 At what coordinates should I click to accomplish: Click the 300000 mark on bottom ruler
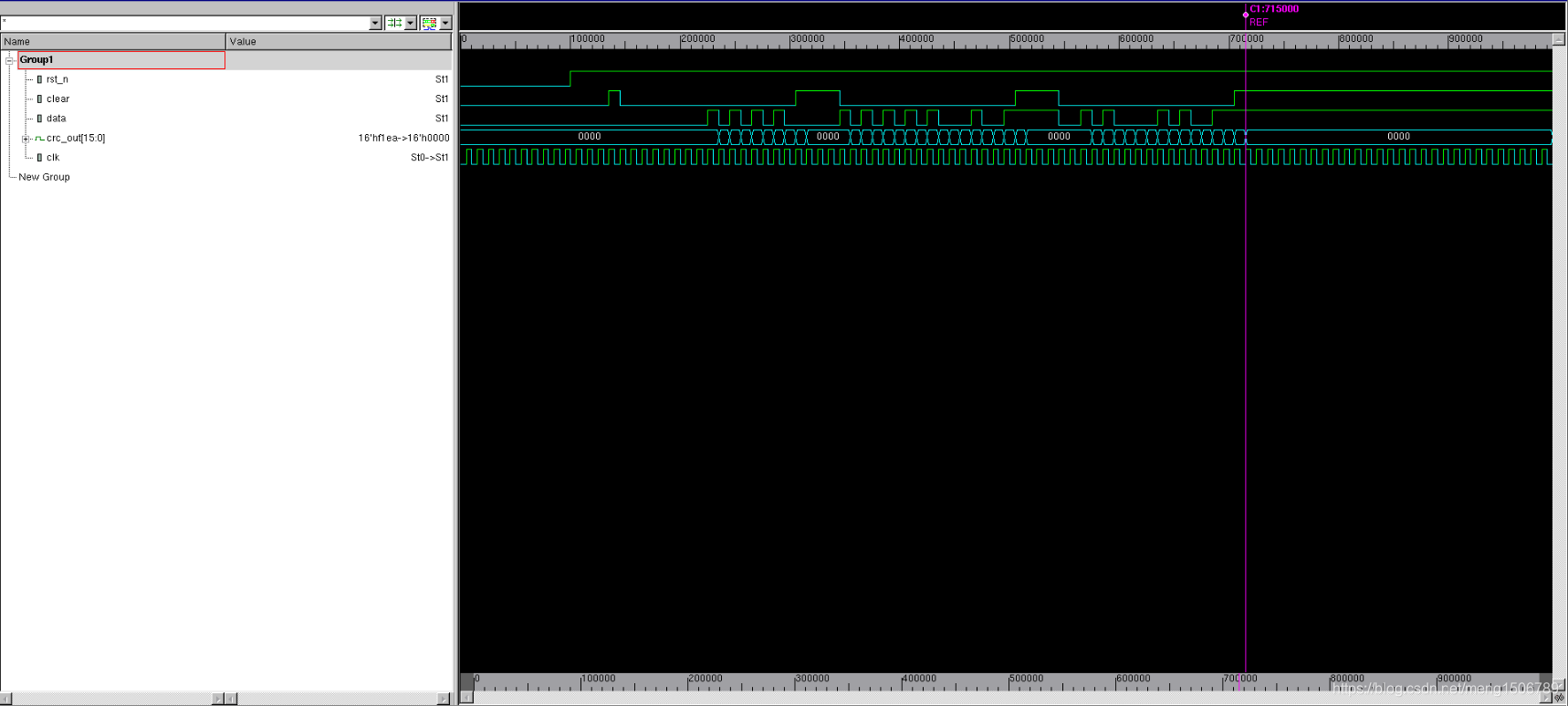pos(812,679)
